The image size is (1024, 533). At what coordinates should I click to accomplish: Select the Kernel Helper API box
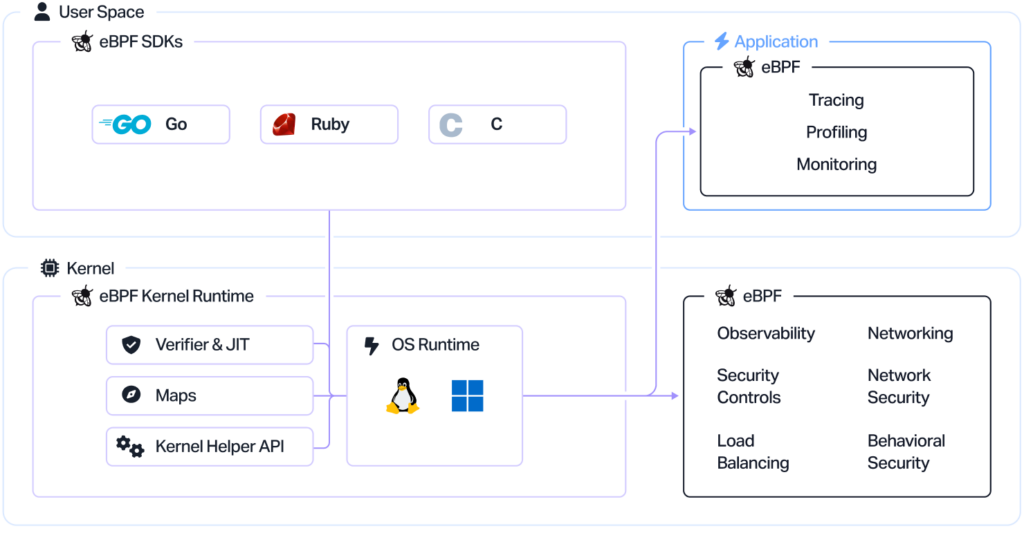210,447
